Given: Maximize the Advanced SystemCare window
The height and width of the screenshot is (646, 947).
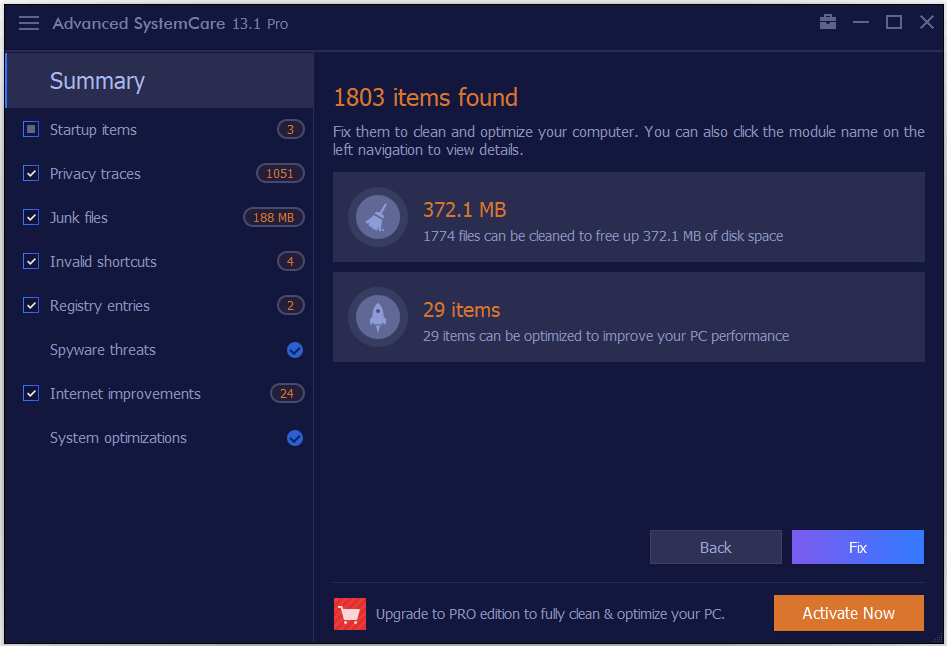Looking at the screenshot, I should 894,22.
